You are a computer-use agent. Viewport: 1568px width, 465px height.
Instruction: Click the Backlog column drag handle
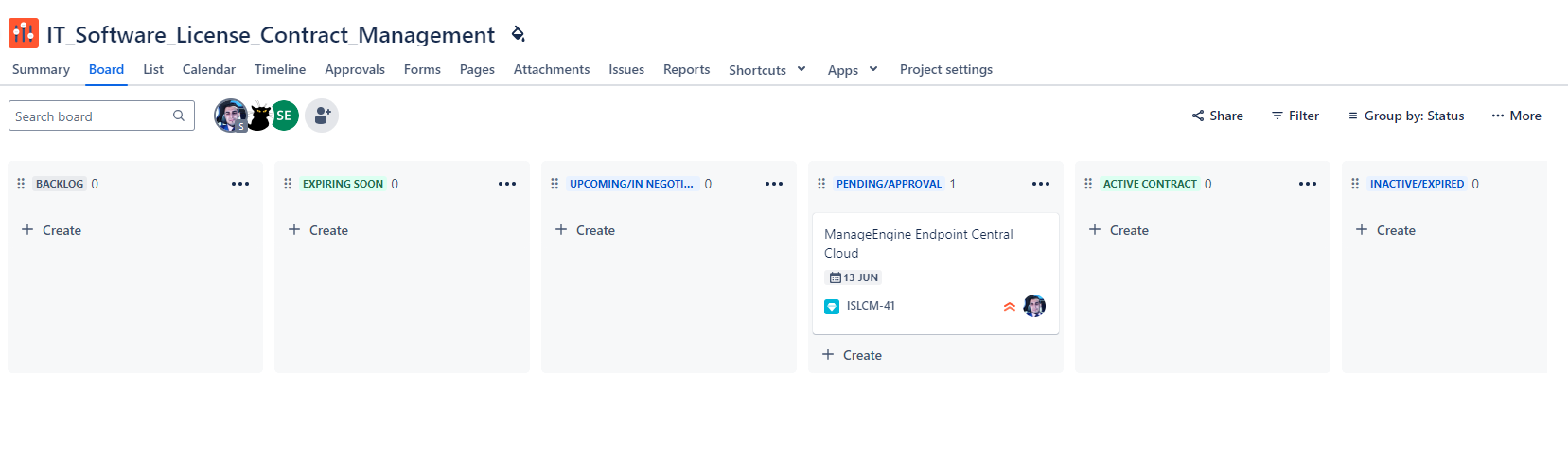click(x=21, y=184)
